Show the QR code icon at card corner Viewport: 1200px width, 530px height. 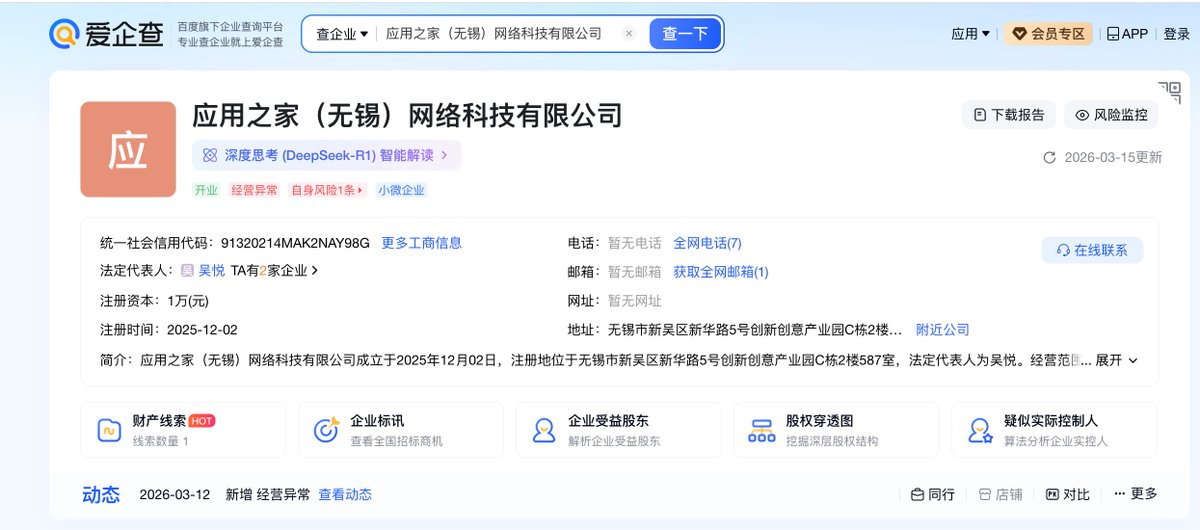pos(1169,92)
